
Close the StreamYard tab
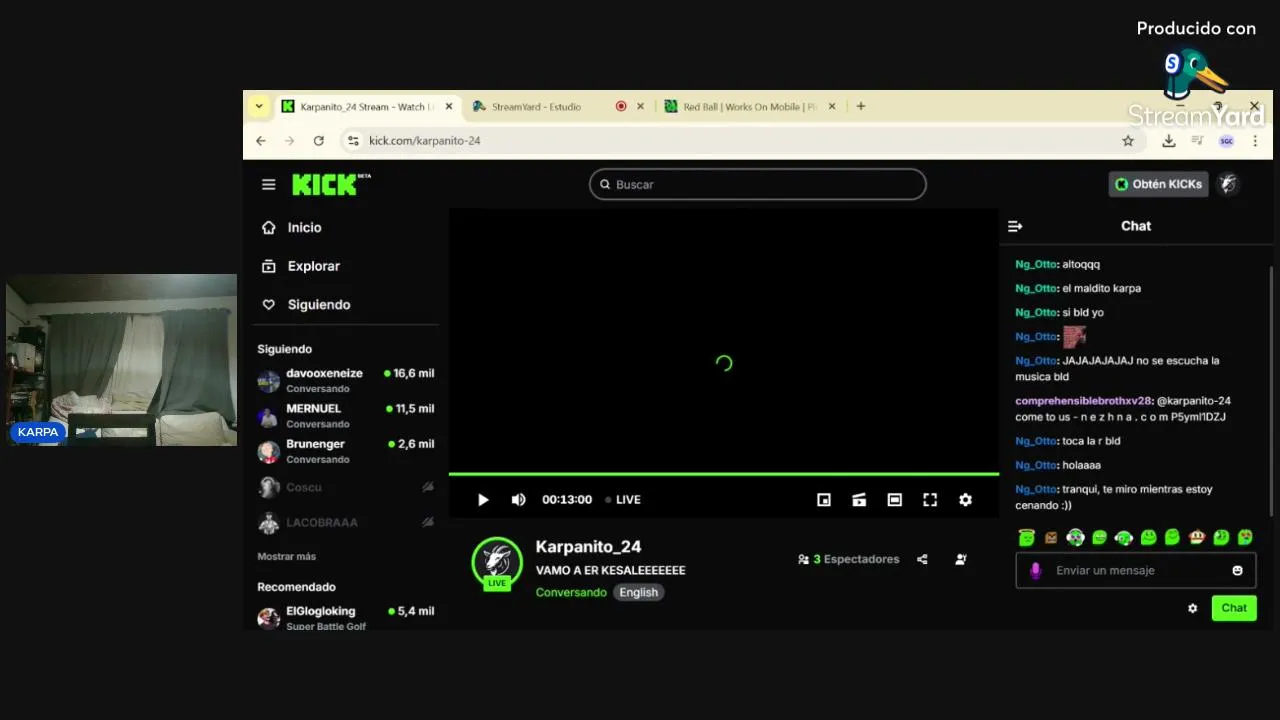point(640,106)
